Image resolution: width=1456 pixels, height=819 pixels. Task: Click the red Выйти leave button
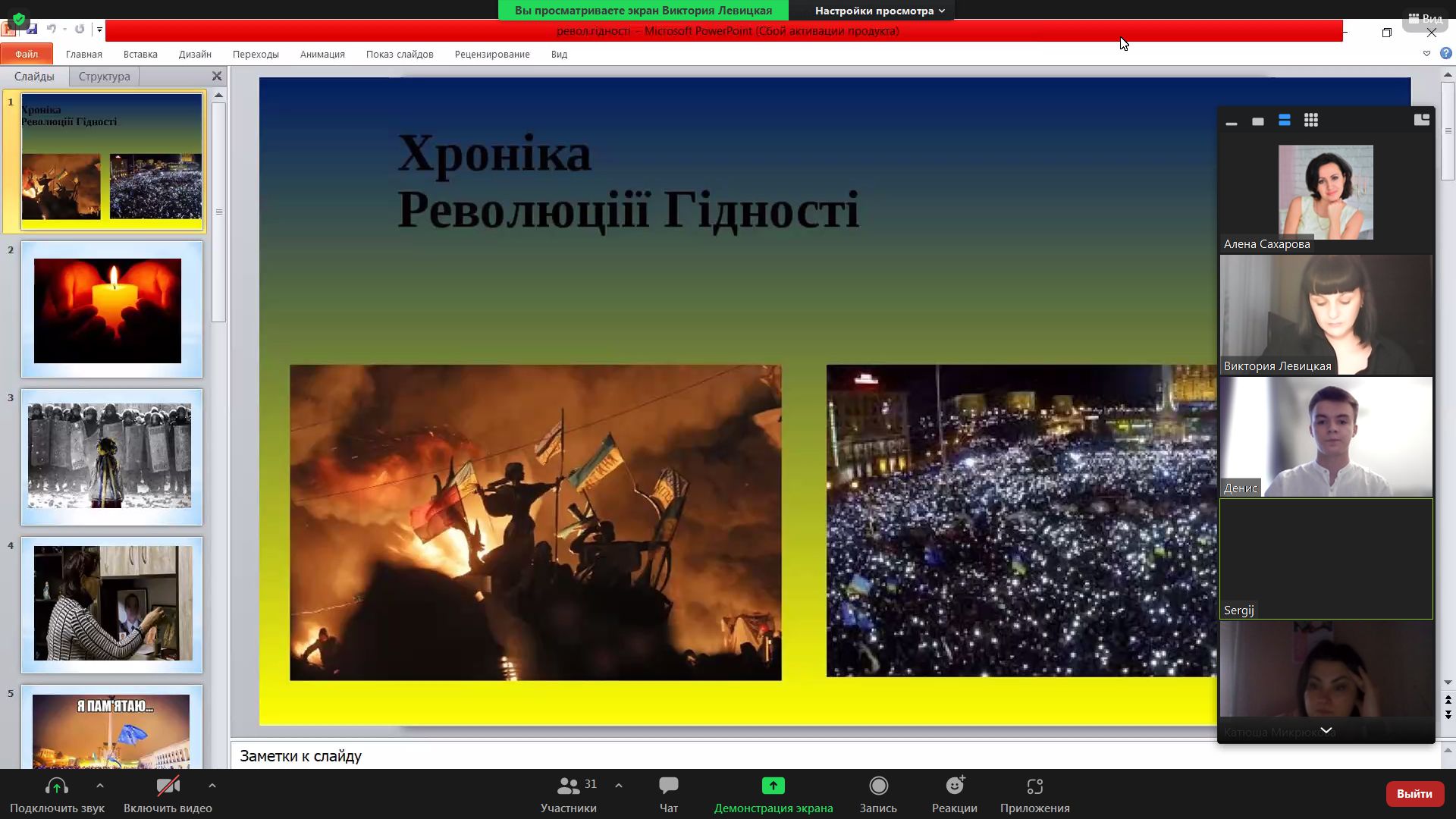pyautogui.click(x=1414, y=793)
